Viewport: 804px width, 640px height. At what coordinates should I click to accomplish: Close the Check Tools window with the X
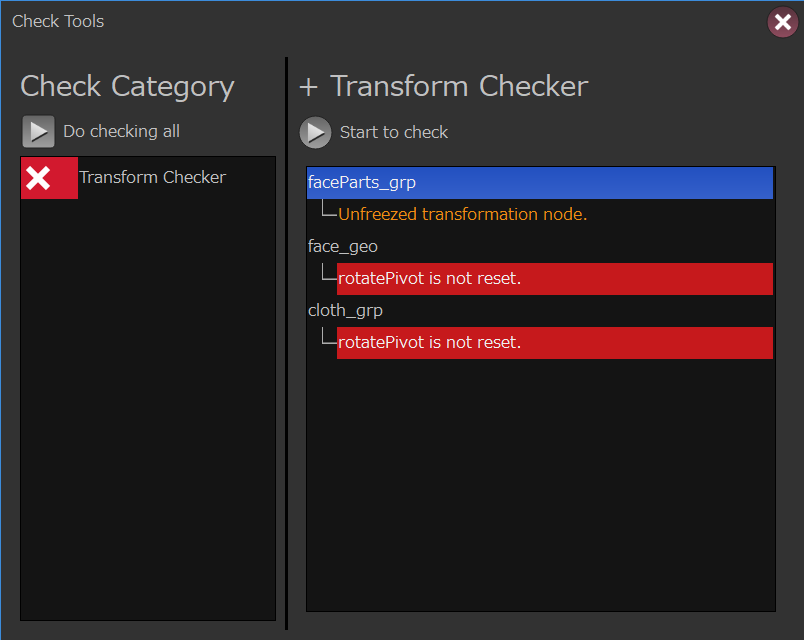[782, 22]
